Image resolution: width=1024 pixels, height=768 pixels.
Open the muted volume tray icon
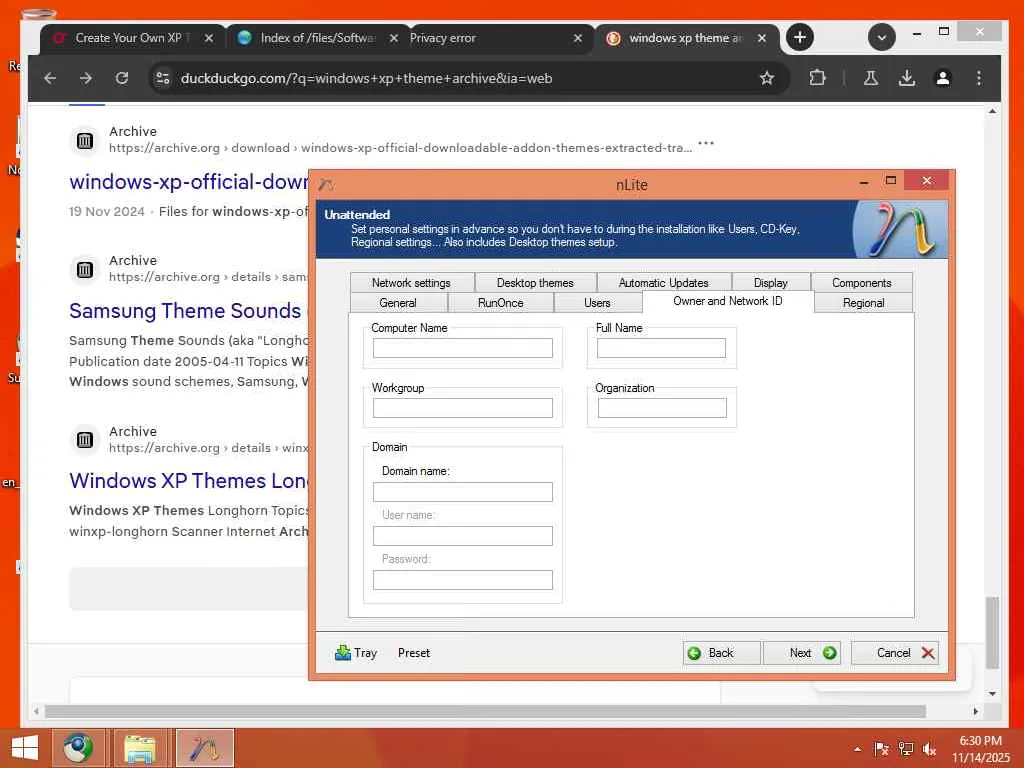(929, 749)
